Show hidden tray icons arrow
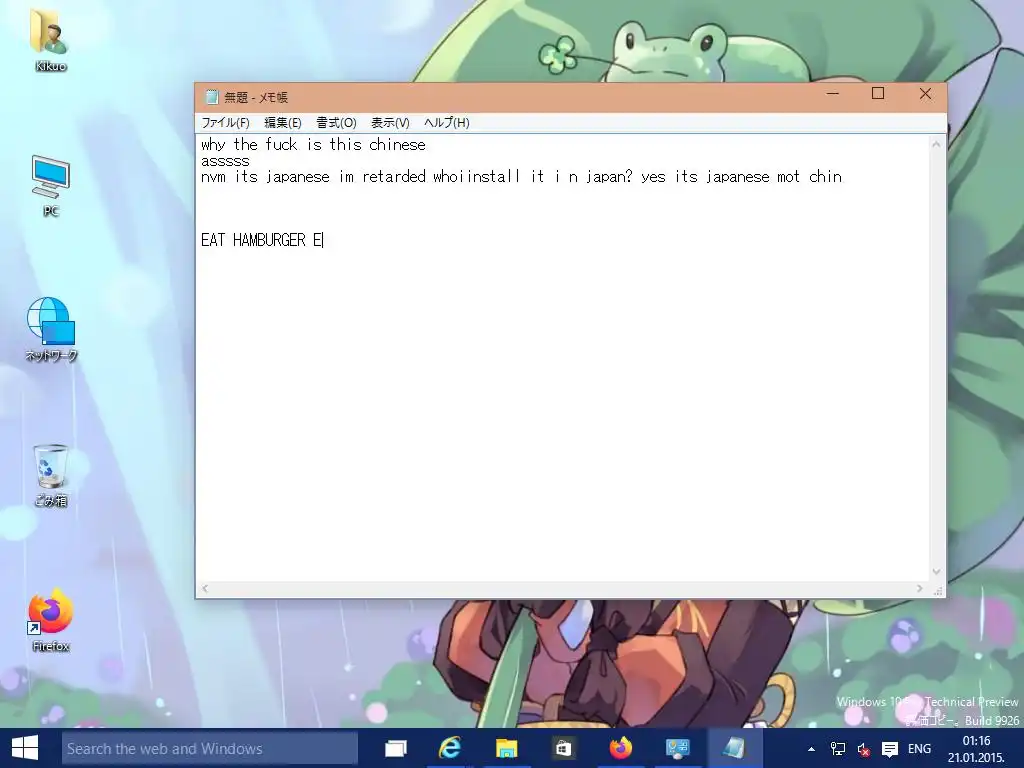 [x=811, y=749]
